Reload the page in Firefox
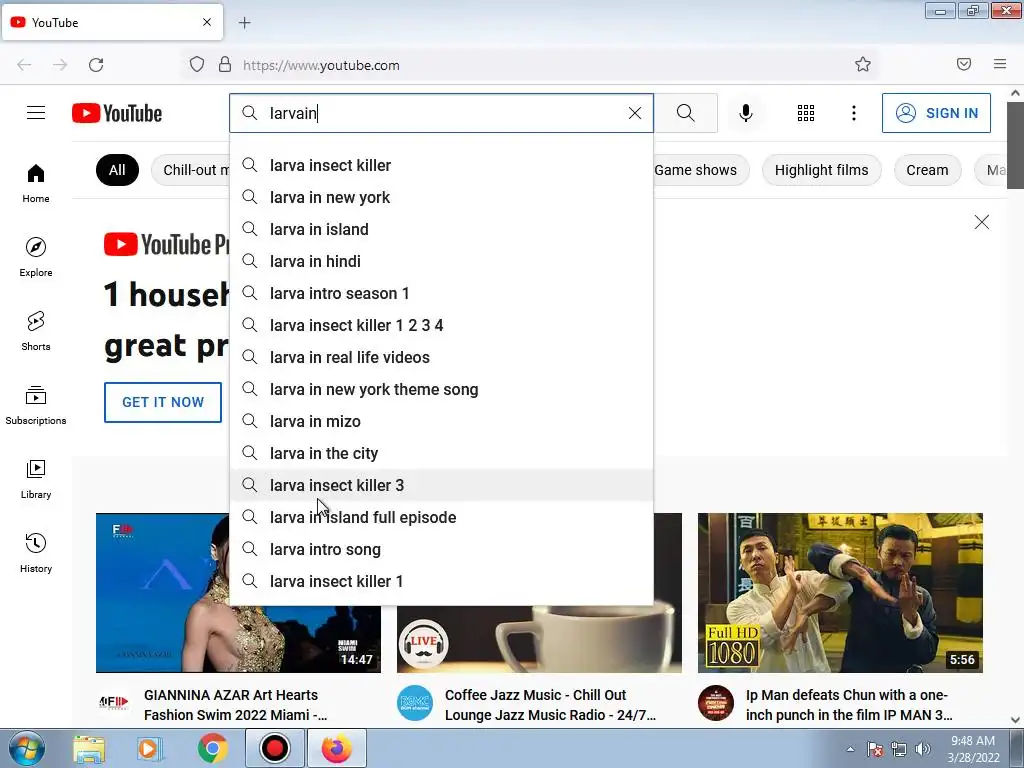The width and height of the screenshot is (1024, 768). [96, 65]
